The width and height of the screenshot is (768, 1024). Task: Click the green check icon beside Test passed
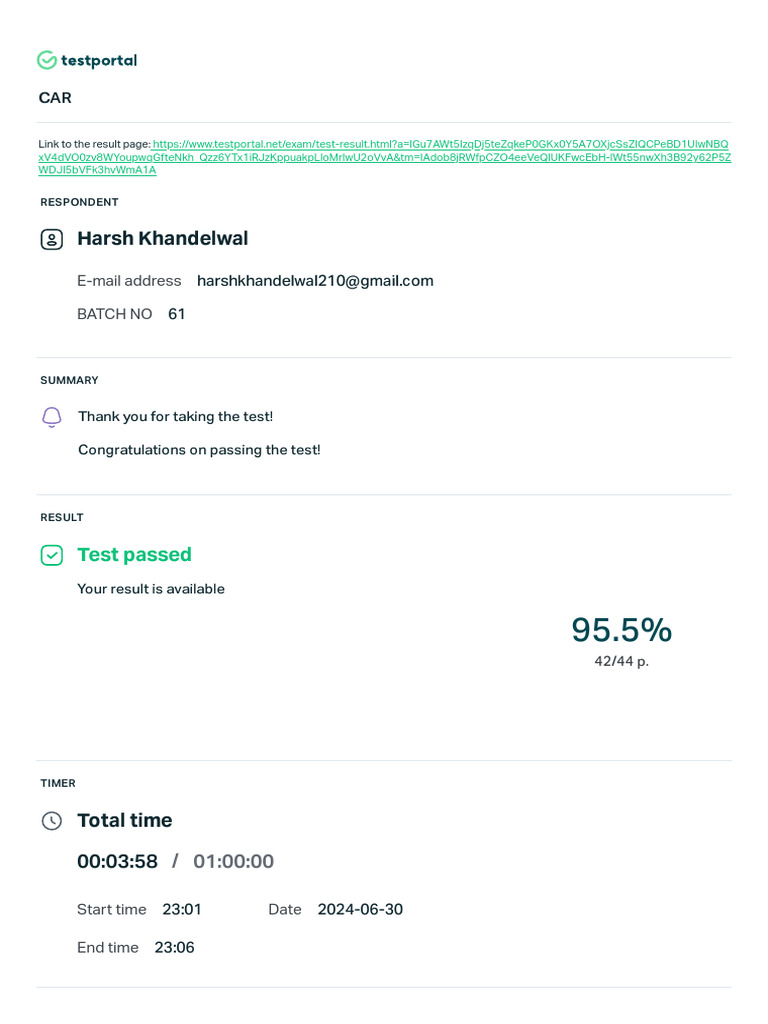pos(51,555)
